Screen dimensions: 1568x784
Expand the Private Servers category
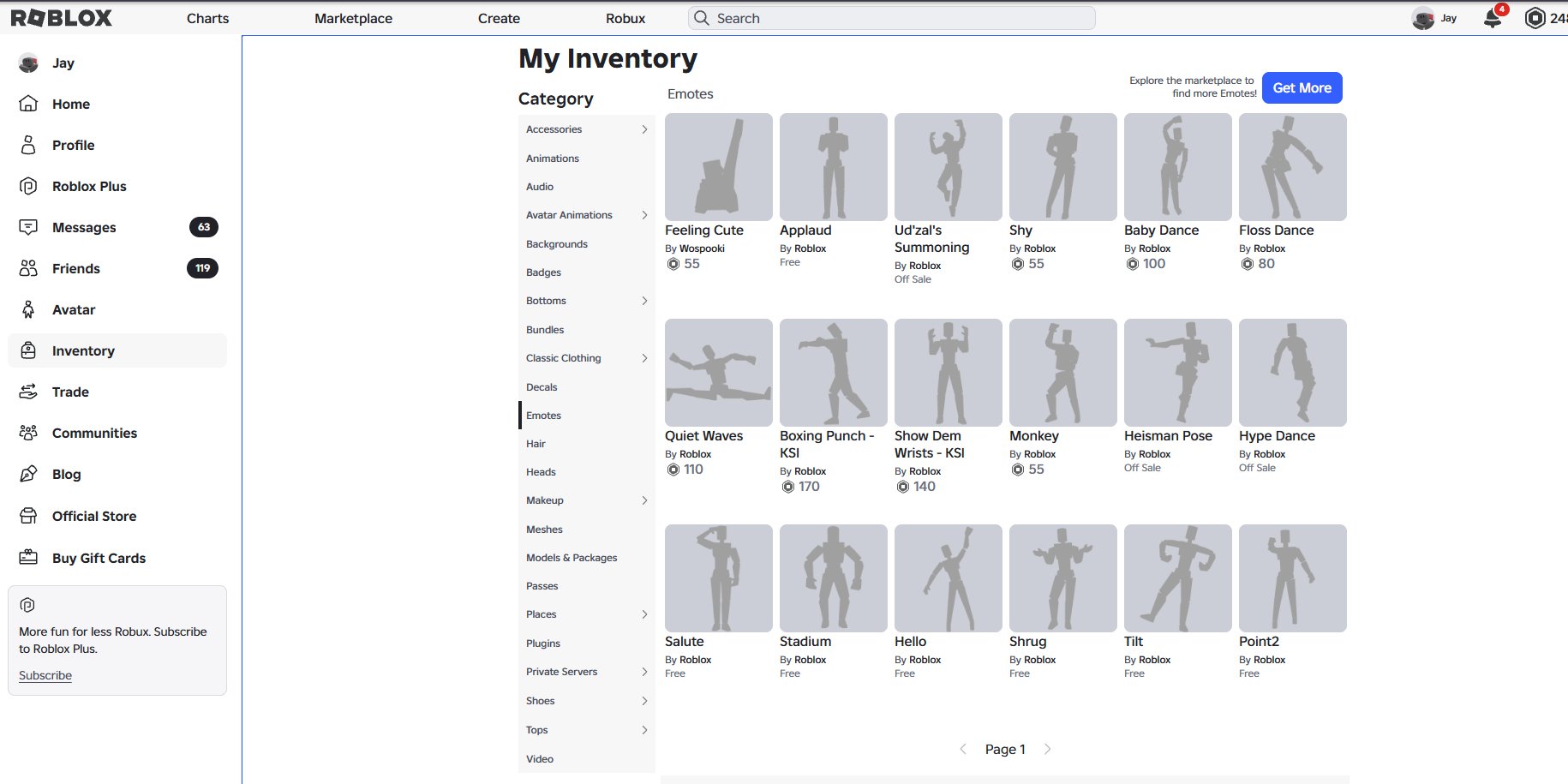(x=644, y=672)
